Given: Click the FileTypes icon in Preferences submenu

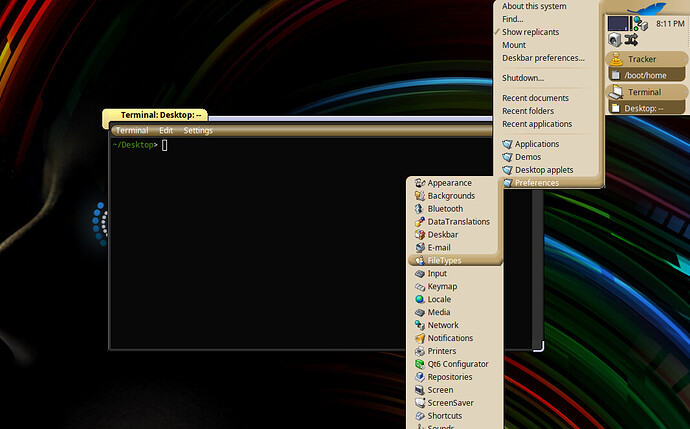Looking at the screenshot, I should (420, 260).
